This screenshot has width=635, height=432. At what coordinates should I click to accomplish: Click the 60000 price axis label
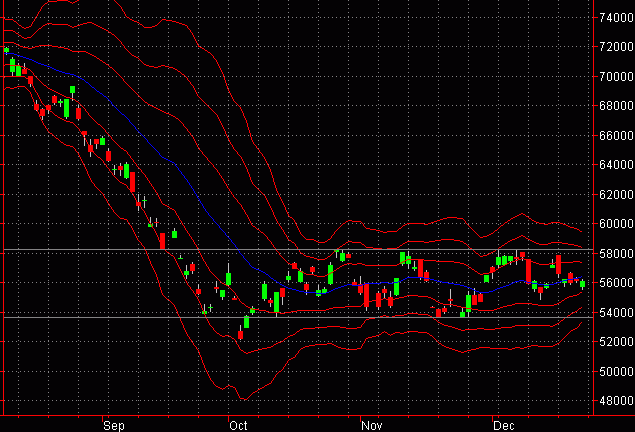(x=616, y=223)
